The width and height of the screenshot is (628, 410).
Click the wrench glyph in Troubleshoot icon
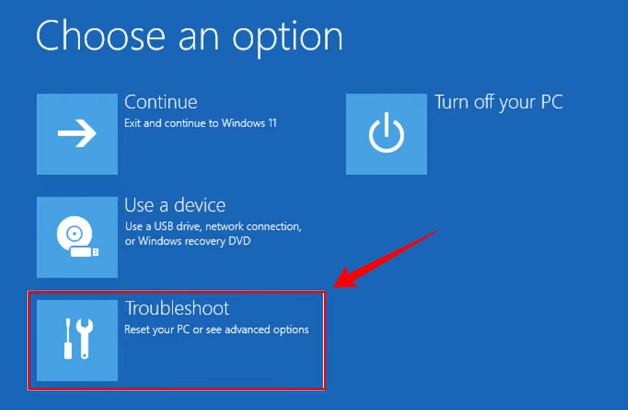point(84,339)
